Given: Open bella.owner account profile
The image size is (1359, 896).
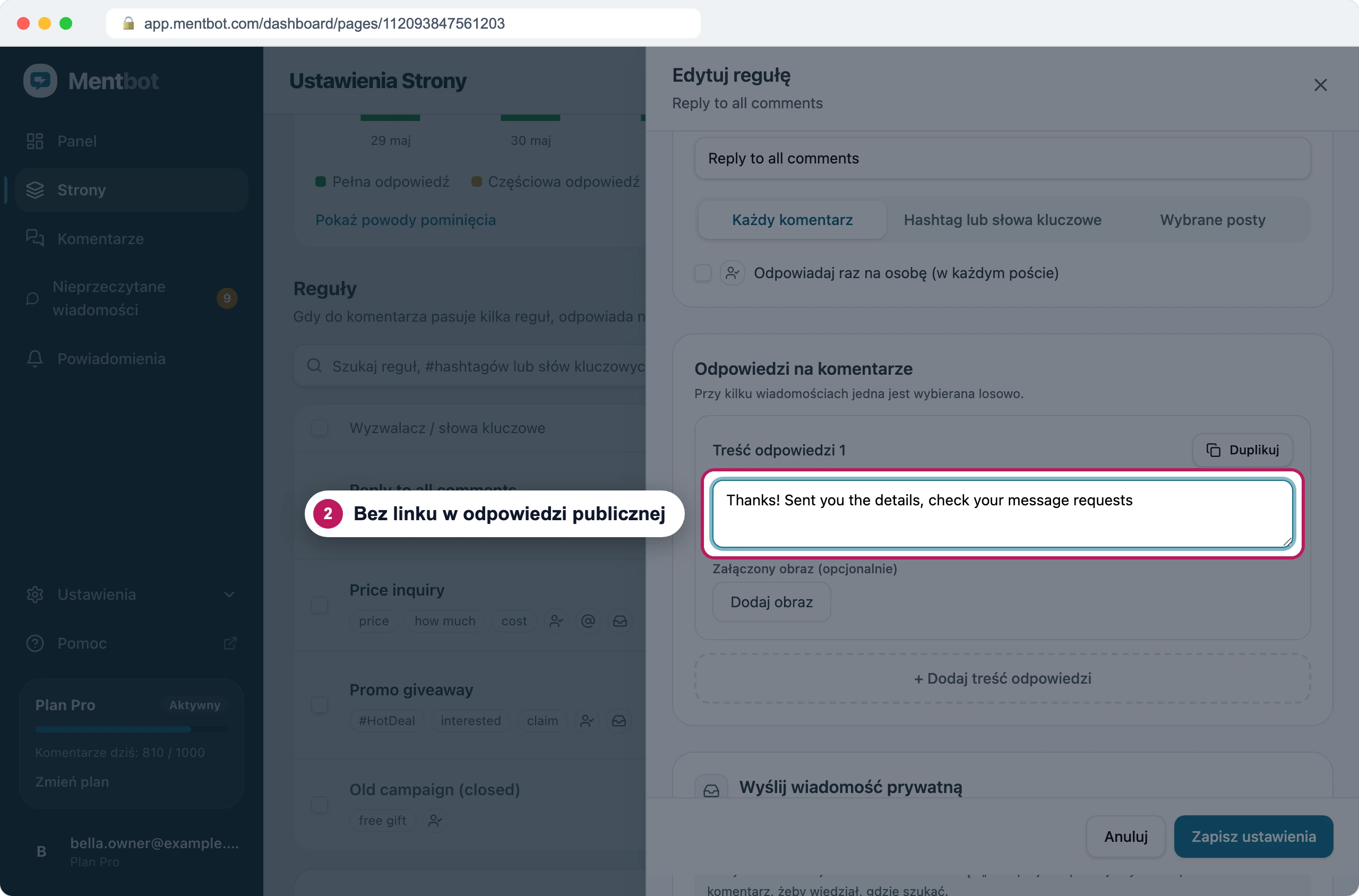Looking at the screenshot, I should coord(132,851).
